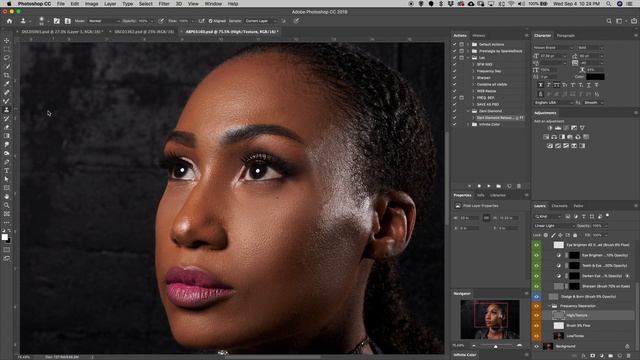Image resolution: width=640 pixels, height=360 pixels.
Task: Lock transparent pixels in Layers panel
Action: pos(546,235)
